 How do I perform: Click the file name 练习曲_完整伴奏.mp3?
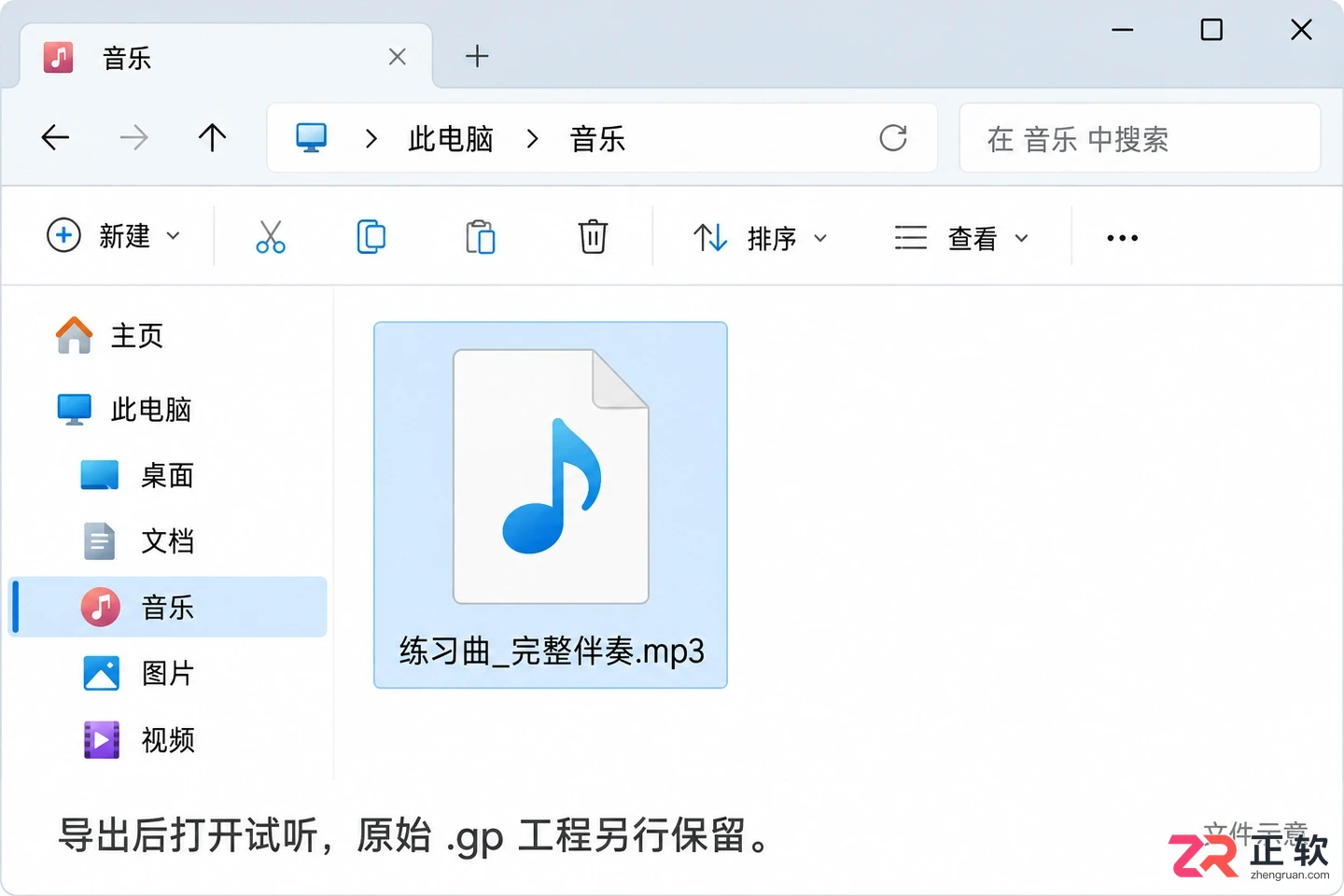(x=552, y=651)
